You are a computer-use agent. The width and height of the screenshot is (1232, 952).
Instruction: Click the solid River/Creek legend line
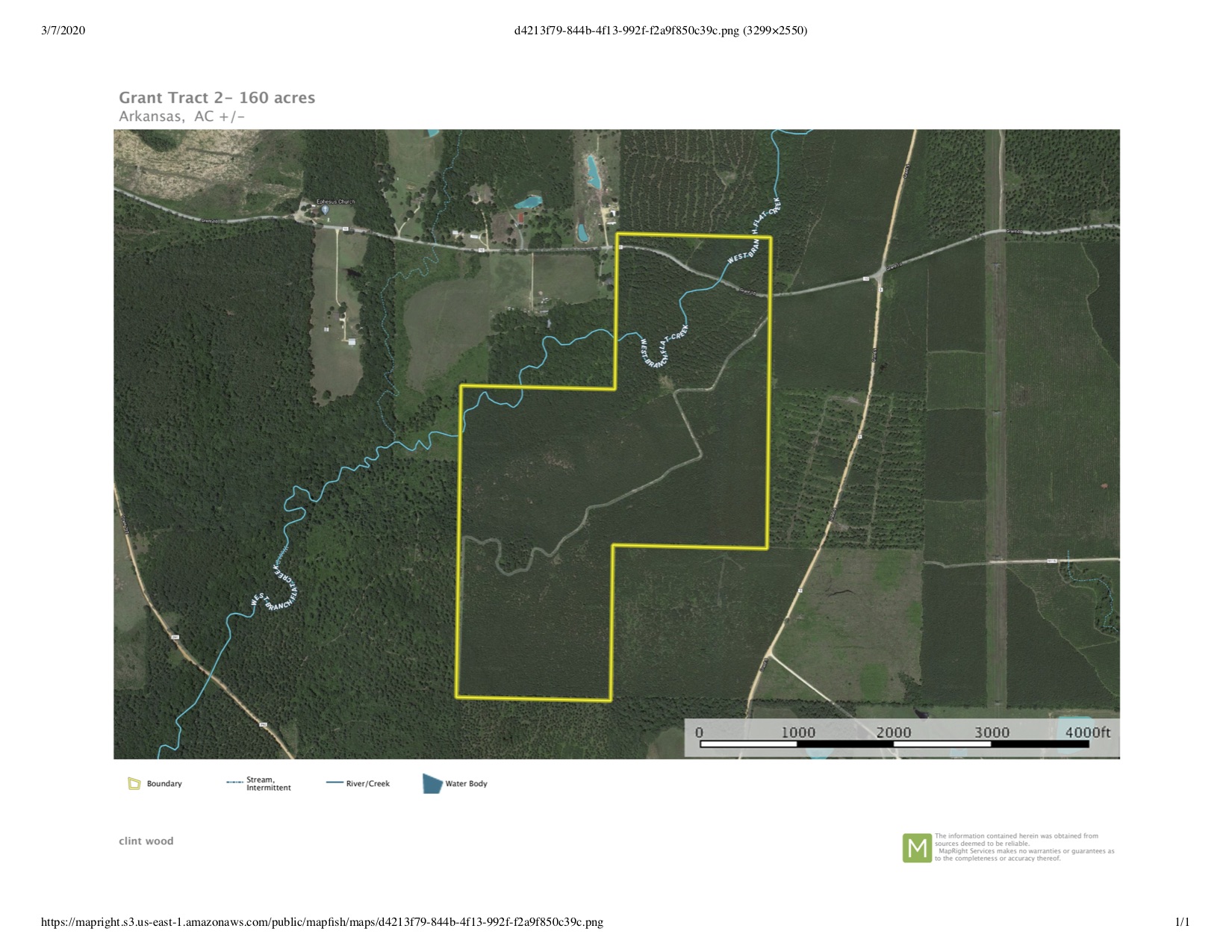(x=335, y=783)
